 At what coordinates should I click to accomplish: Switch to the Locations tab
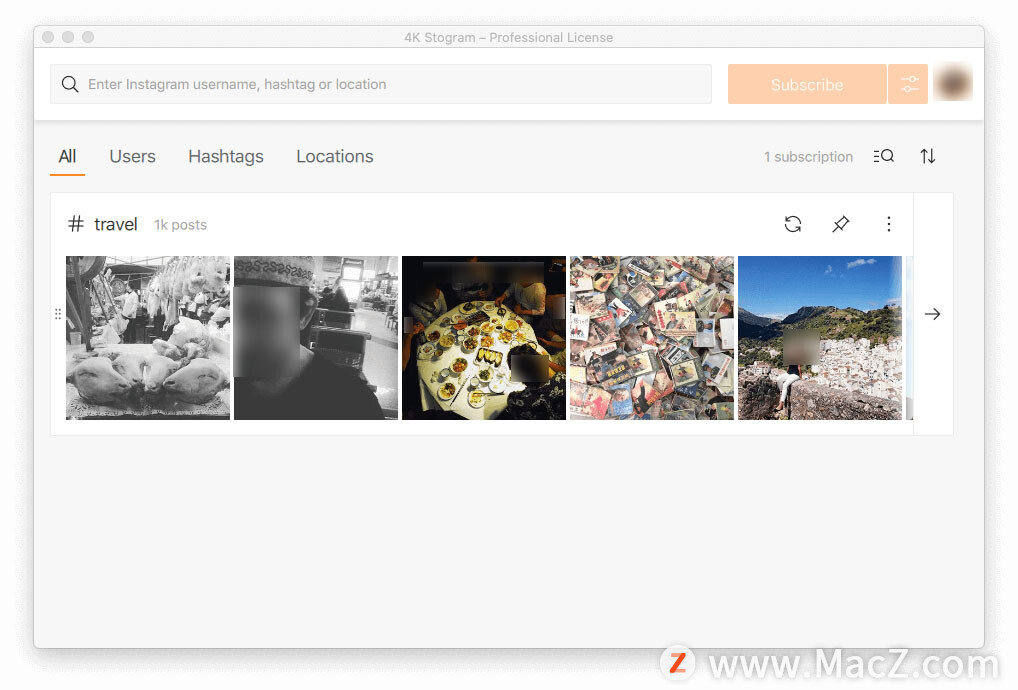tap(335, 156)
